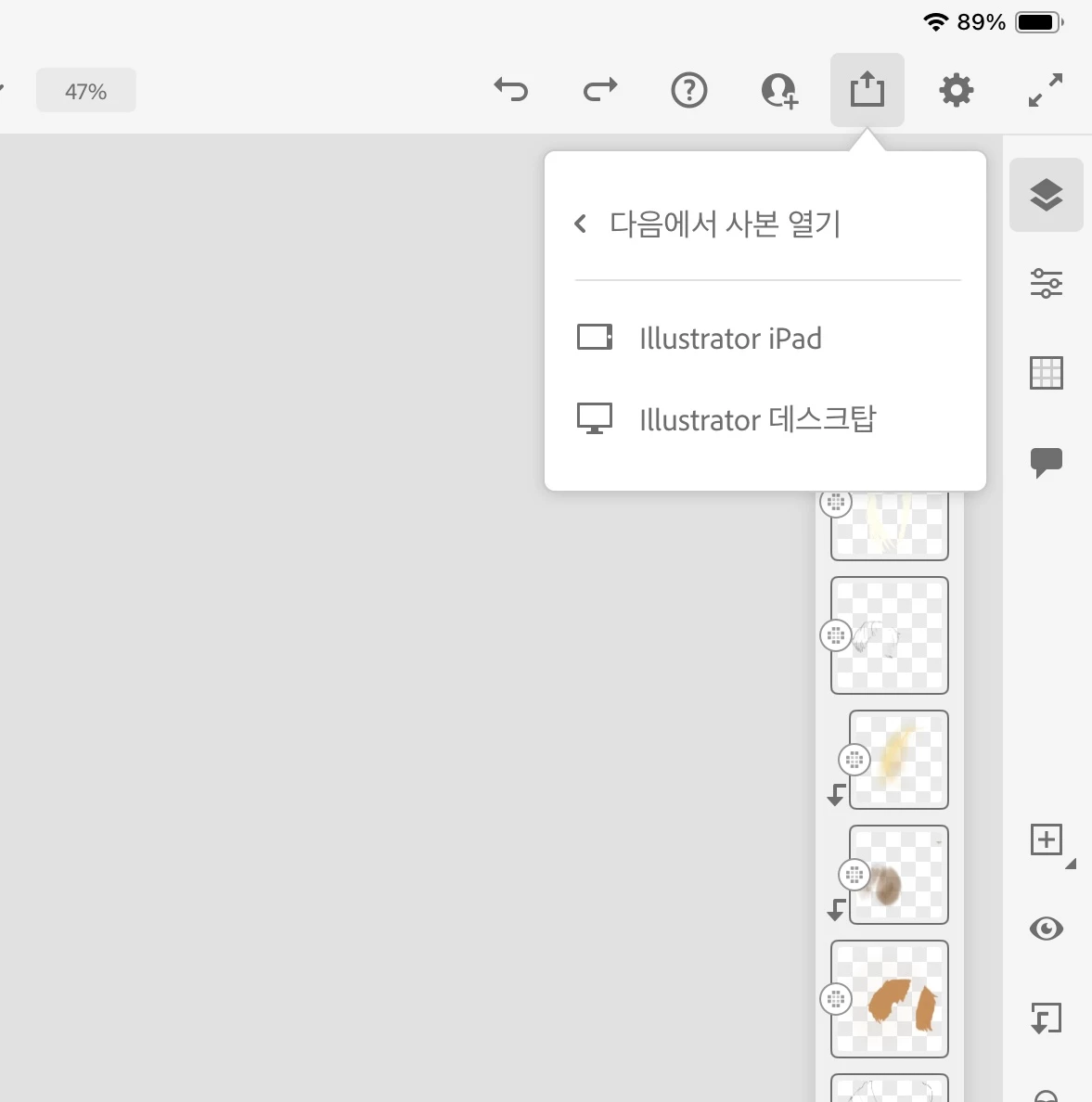The image size is (1092, 1102).
Task: Select the brown smudge clipped layer thumbnail
Action: pos(899,875)
